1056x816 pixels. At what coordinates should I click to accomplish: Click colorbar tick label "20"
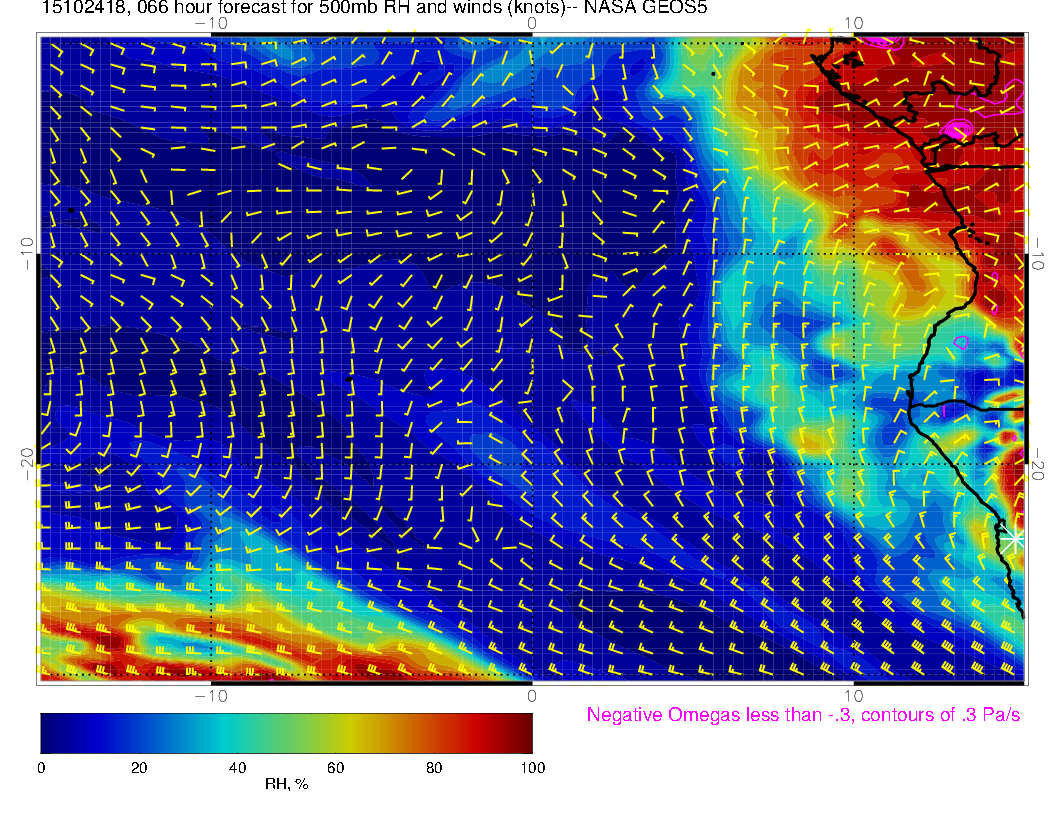139,768
